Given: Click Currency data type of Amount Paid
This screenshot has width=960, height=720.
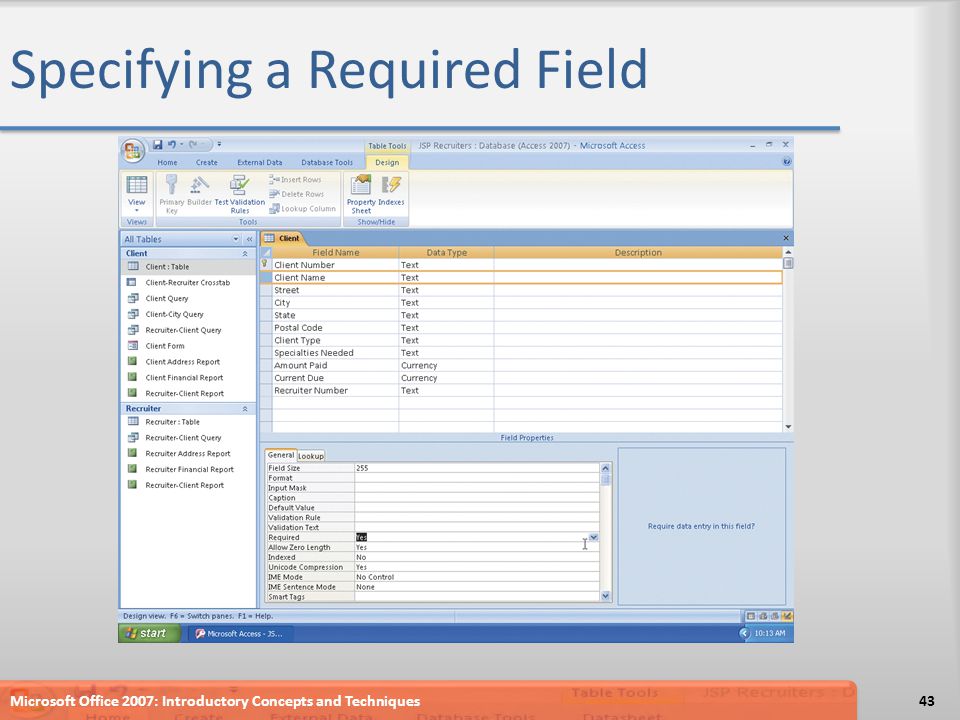Looking at the screenshot, I should point(446,366).
